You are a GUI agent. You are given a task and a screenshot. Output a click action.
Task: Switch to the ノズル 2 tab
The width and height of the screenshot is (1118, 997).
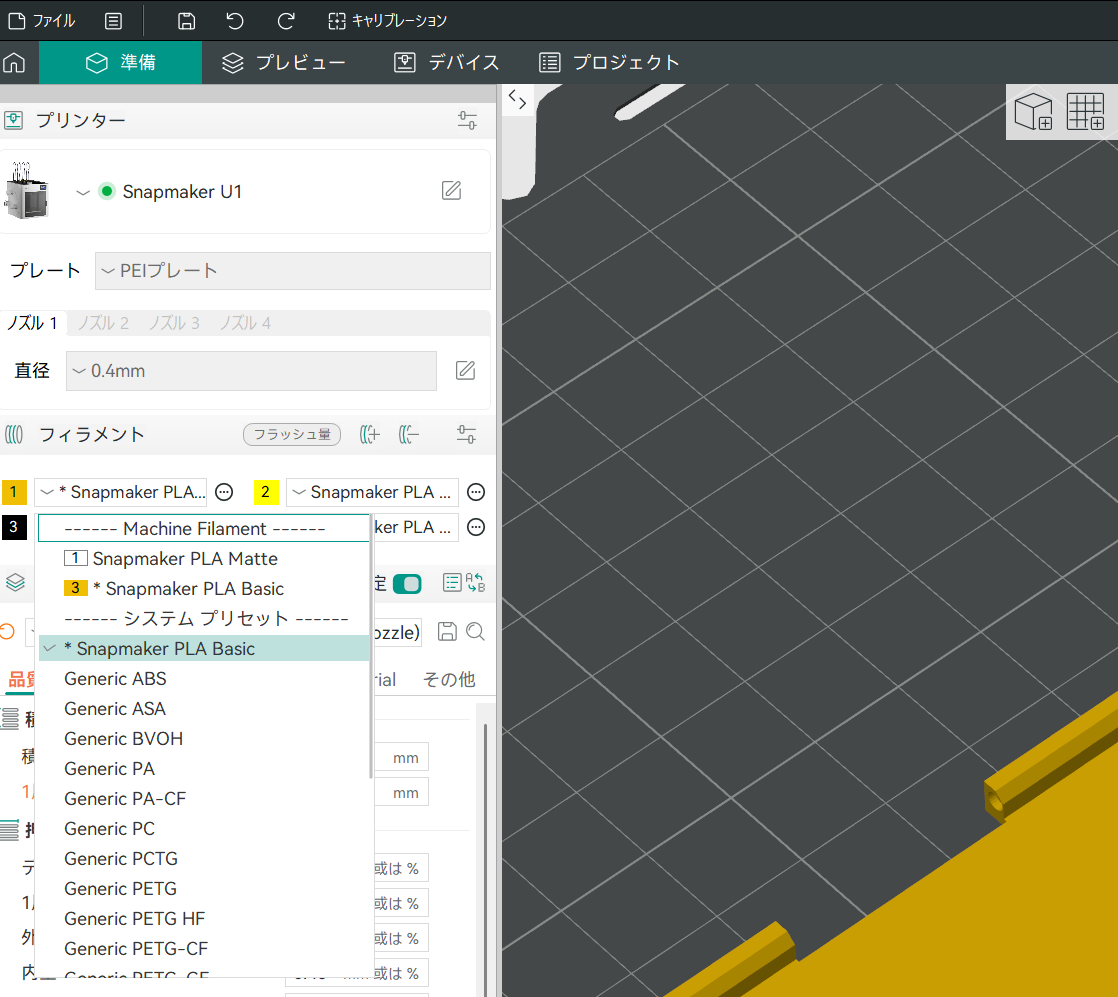tap(103, 323)
